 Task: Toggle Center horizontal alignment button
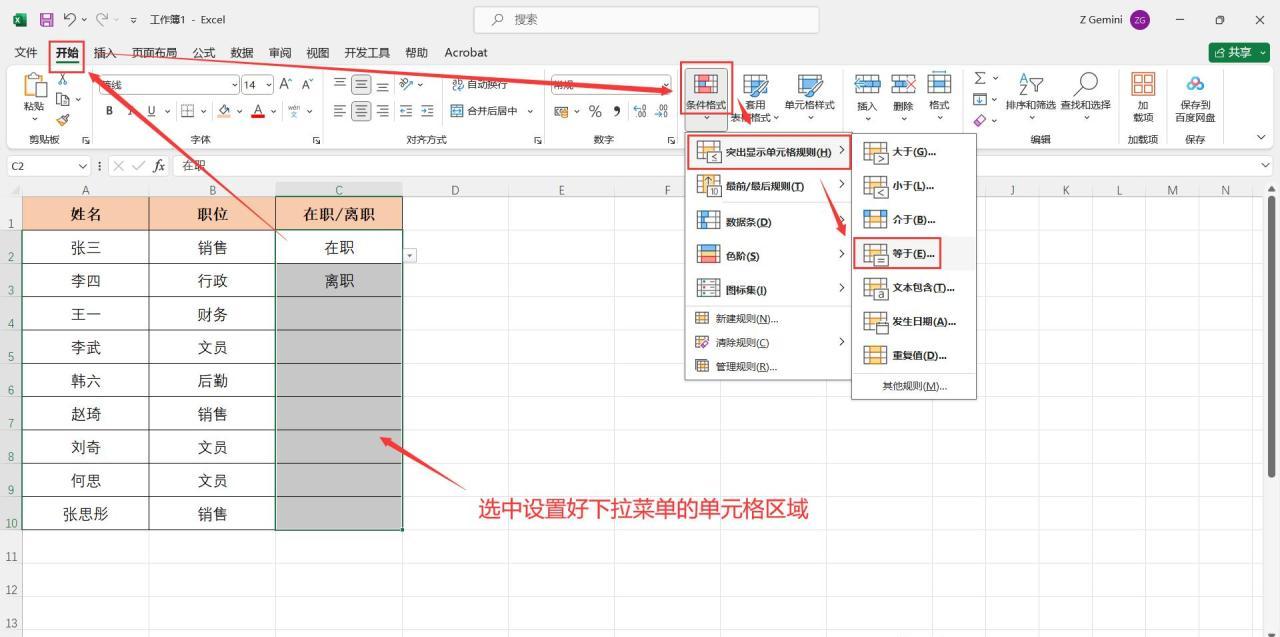[361, 111]
